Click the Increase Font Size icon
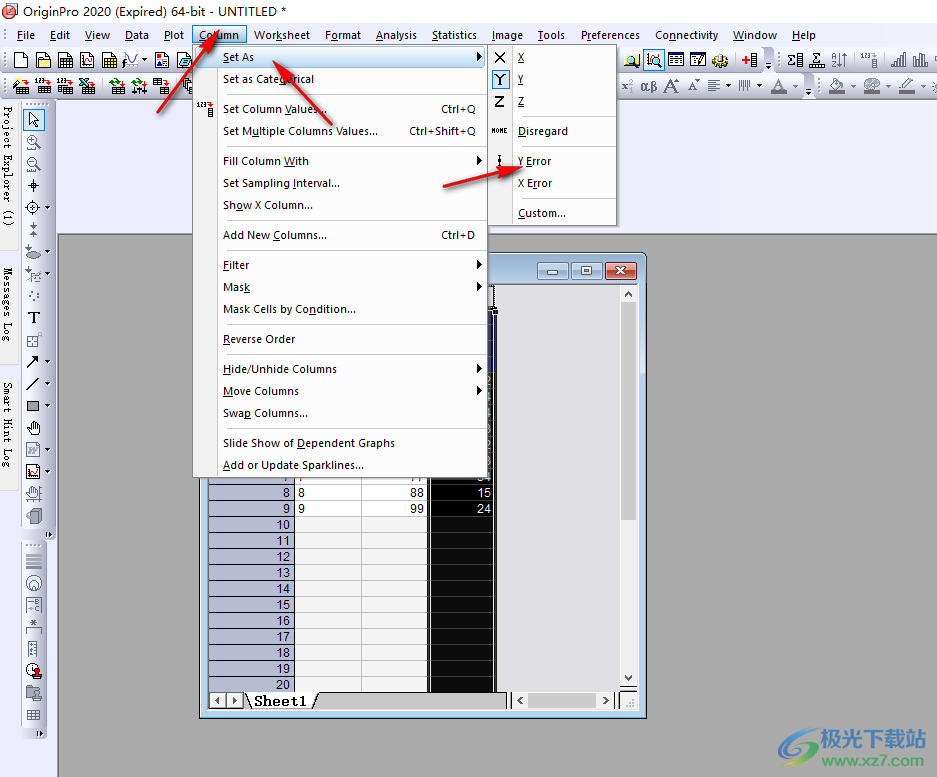Viewport: 937px width, 777px height. (671, 87)
